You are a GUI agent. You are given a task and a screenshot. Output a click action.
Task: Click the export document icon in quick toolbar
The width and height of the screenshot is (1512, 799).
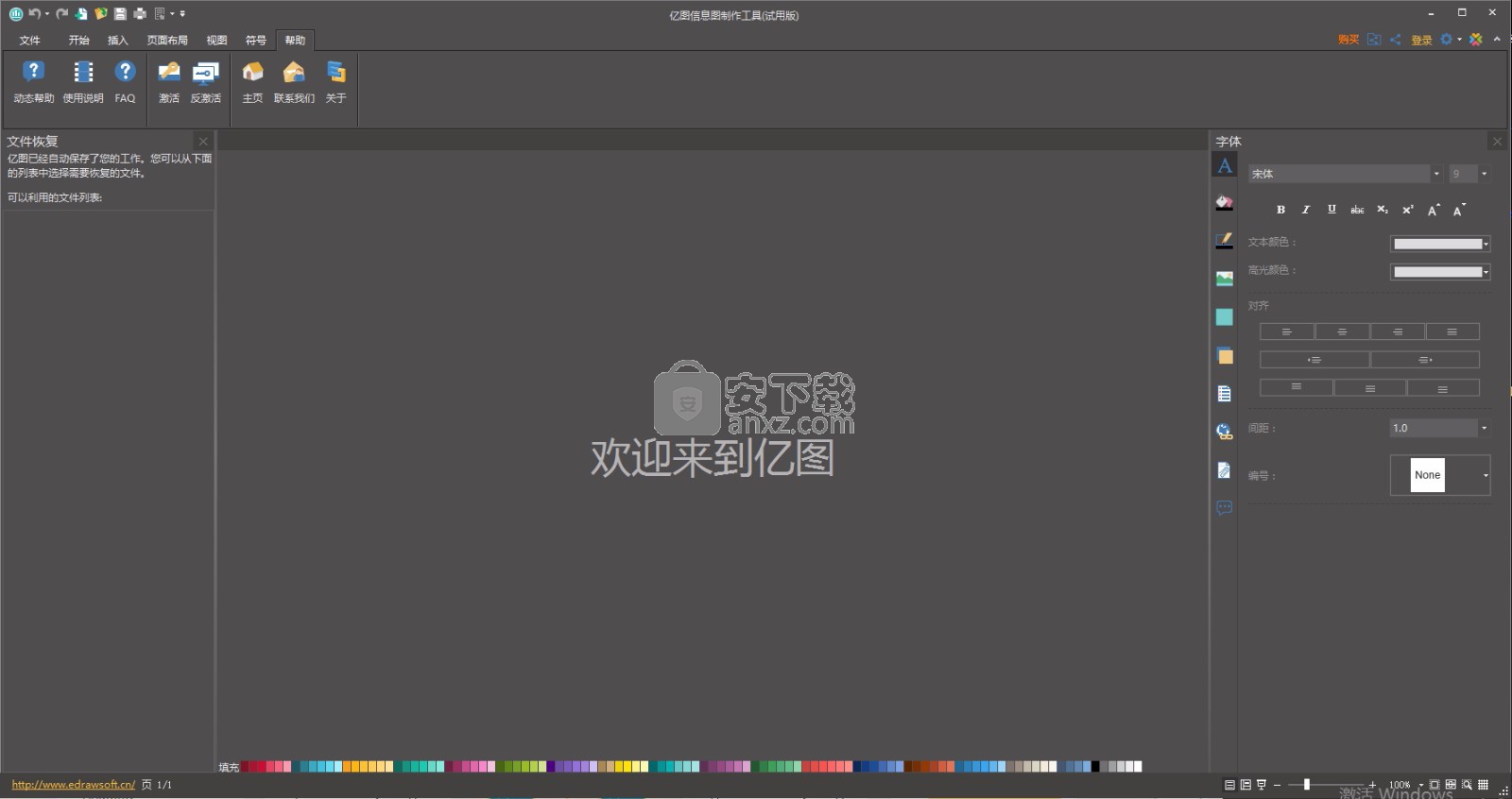pos(160,13)
